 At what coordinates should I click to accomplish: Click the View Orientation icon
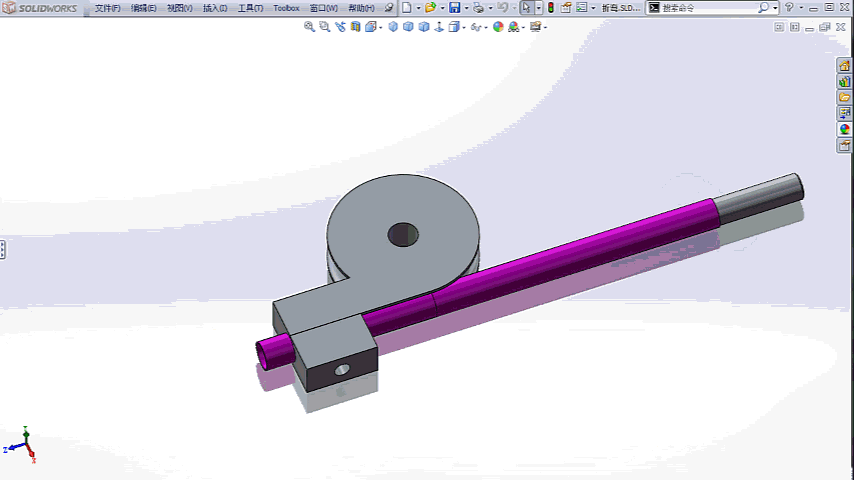[371, 27]
